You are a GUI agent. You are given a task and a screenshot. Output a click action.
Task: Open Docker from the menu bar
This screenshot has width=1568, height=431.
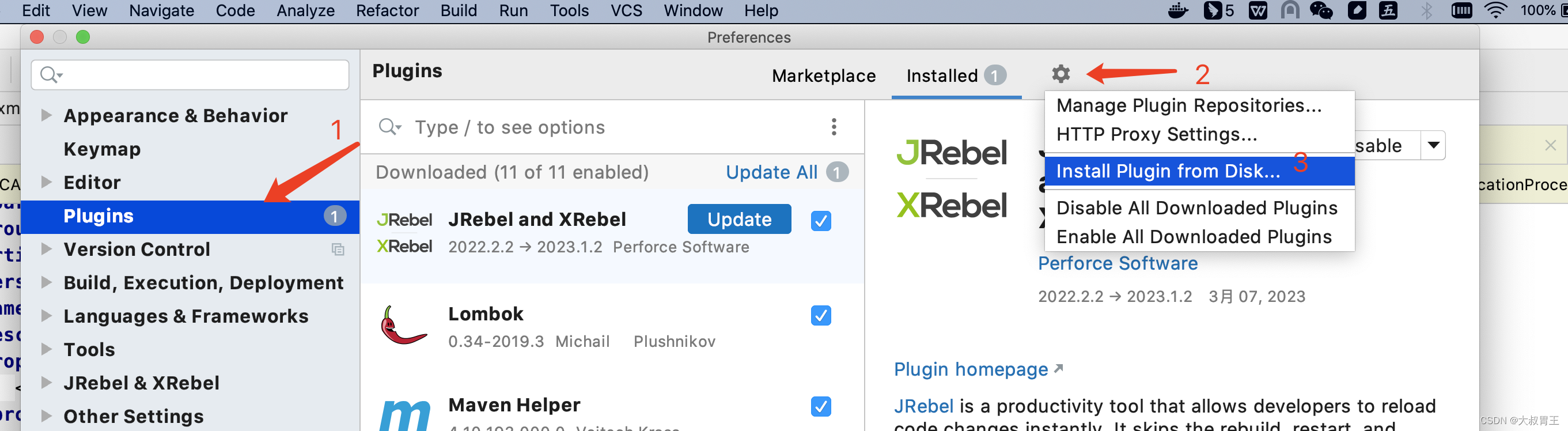1179,10
